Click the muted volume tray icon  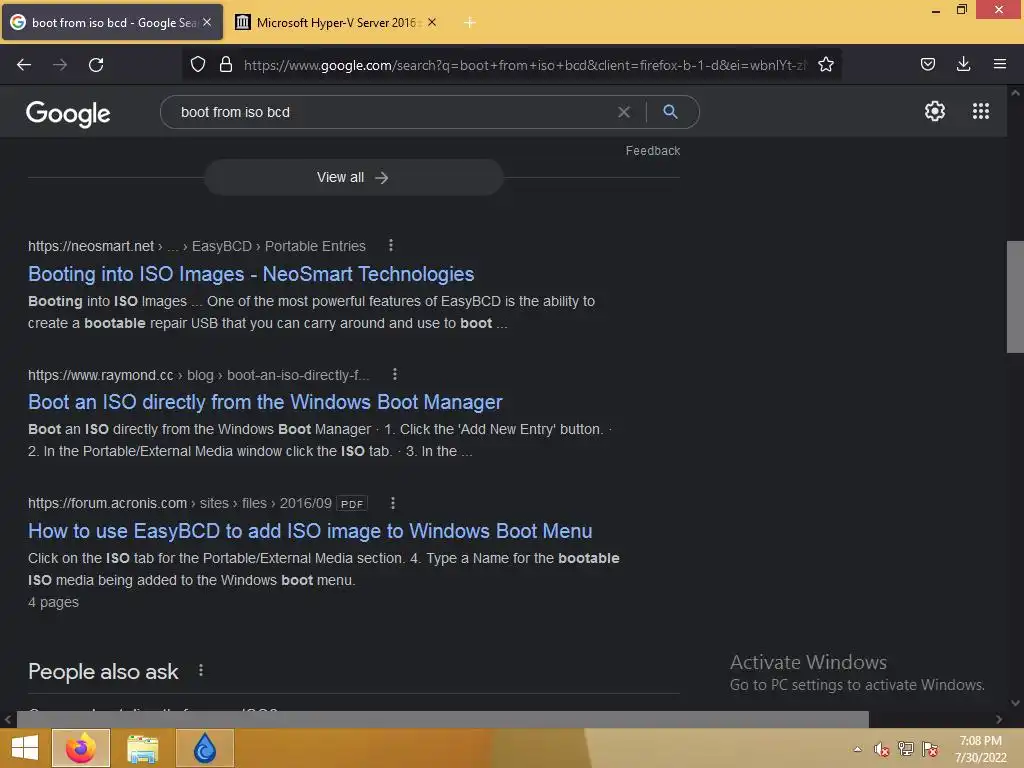click(881, 749)
